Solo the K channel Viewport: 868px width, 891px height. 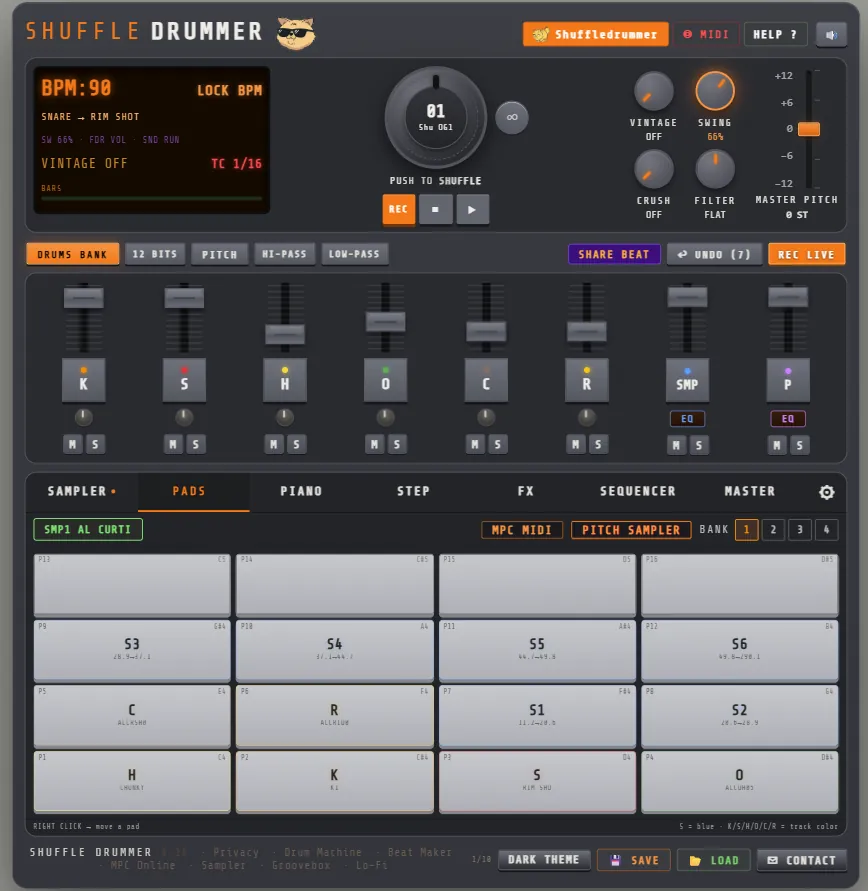point(95,444)
